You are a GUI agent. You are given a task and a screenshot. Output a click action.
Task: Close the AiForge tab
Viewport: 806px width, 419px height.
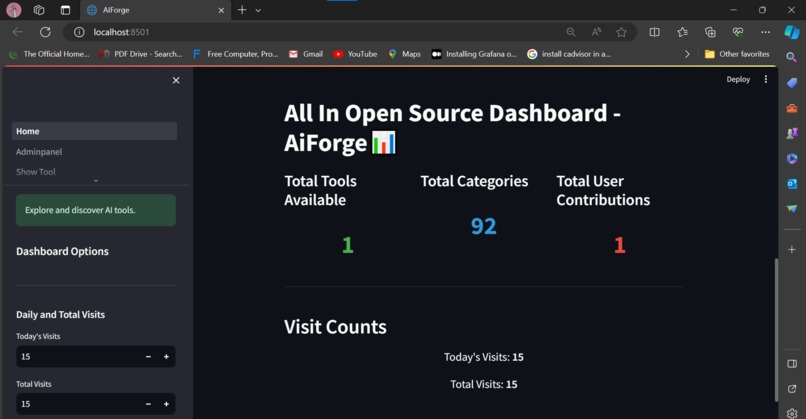pos(221,10)
